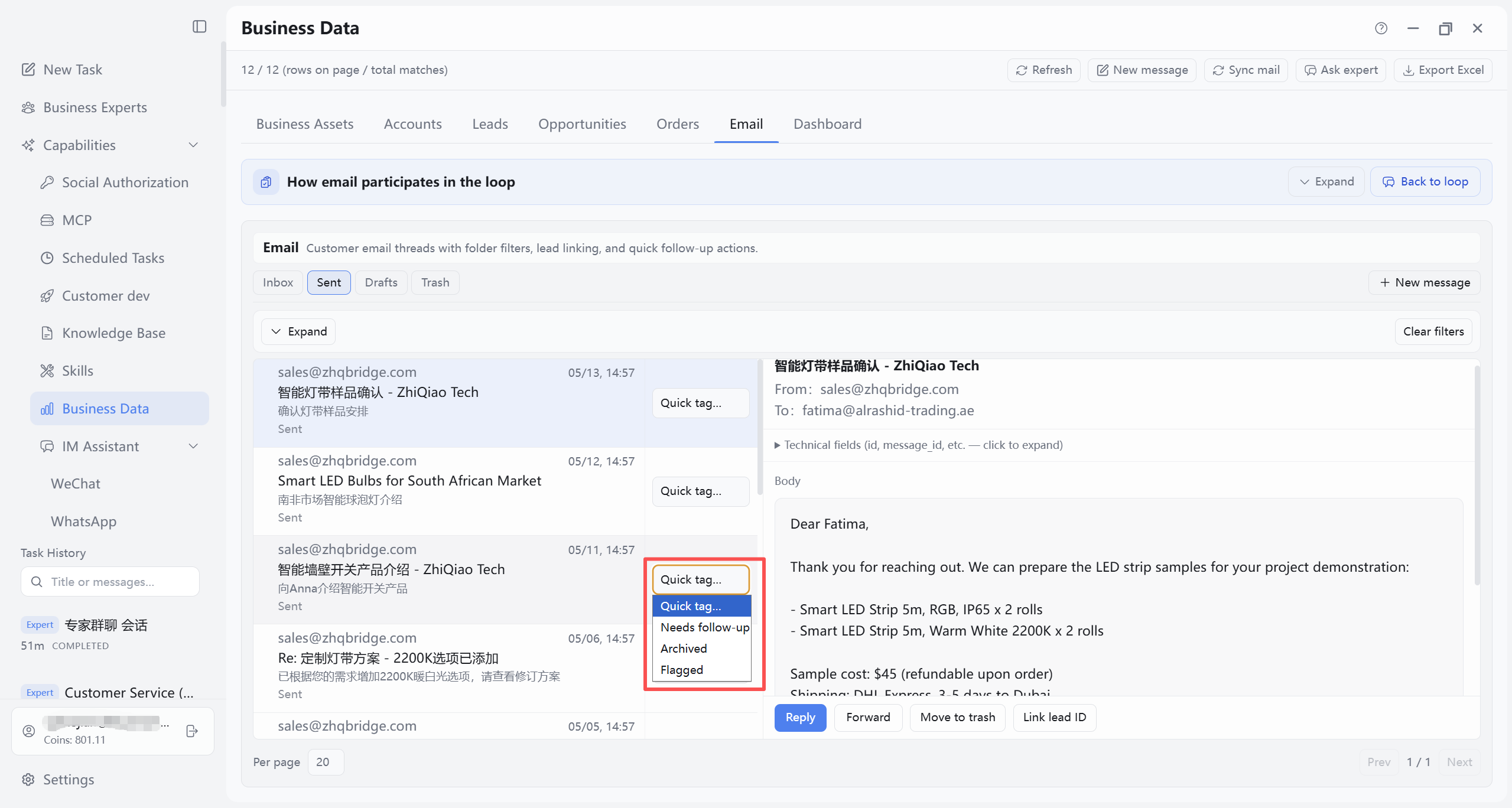Image resolution: width=1512 pixels, height=808 pixels.
Task: Click the loop info icon in banner
Action: point(266,182)
